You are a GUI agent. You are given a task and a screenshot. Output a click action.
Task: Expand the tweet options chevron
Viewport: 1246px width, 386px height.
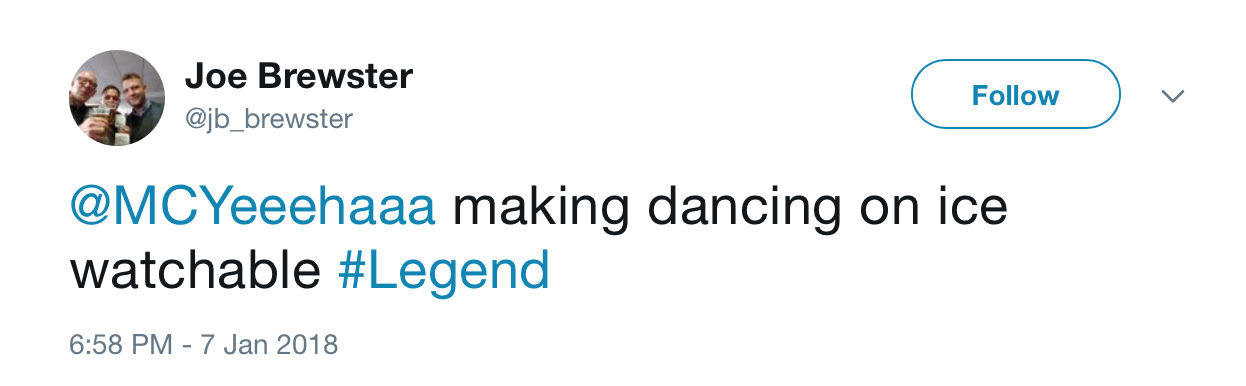point(1172,96)
